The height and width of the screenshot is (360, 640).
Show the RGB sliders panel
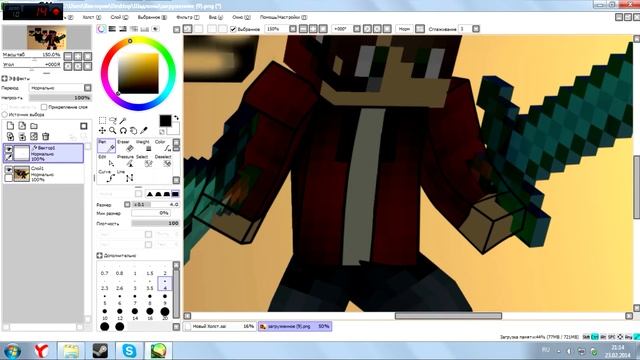(x=112, y=29)
